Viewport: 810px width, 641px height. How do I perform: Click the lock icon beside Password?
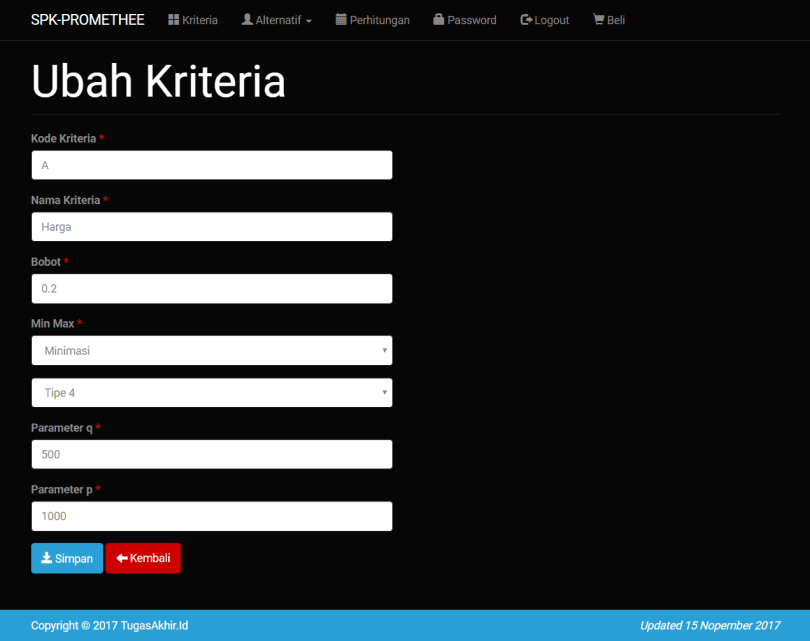(438, 19)
